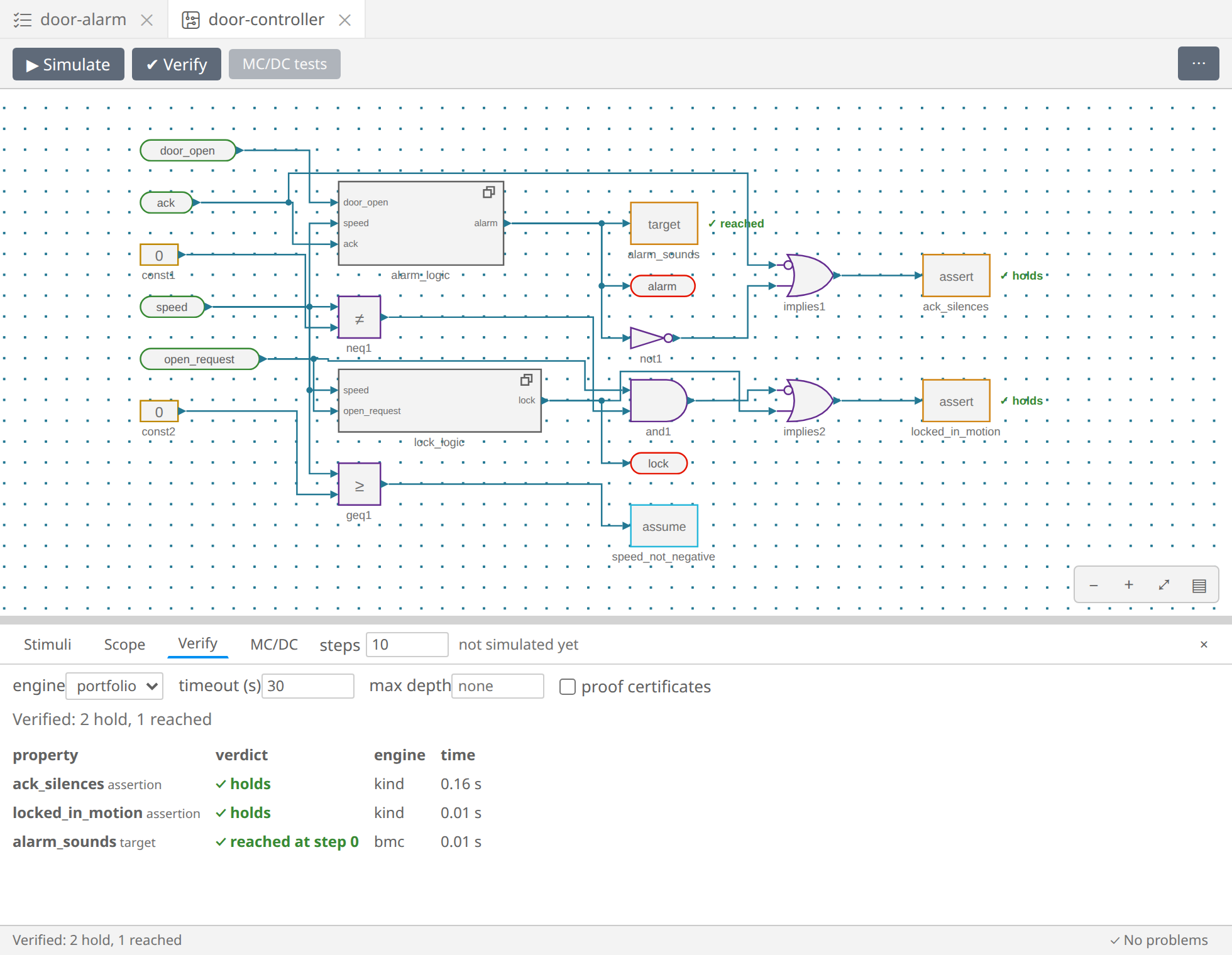Viewport: 1232px width, 955px height.
Task: Select the alarm_sounds target block
Action: [664, 224]
